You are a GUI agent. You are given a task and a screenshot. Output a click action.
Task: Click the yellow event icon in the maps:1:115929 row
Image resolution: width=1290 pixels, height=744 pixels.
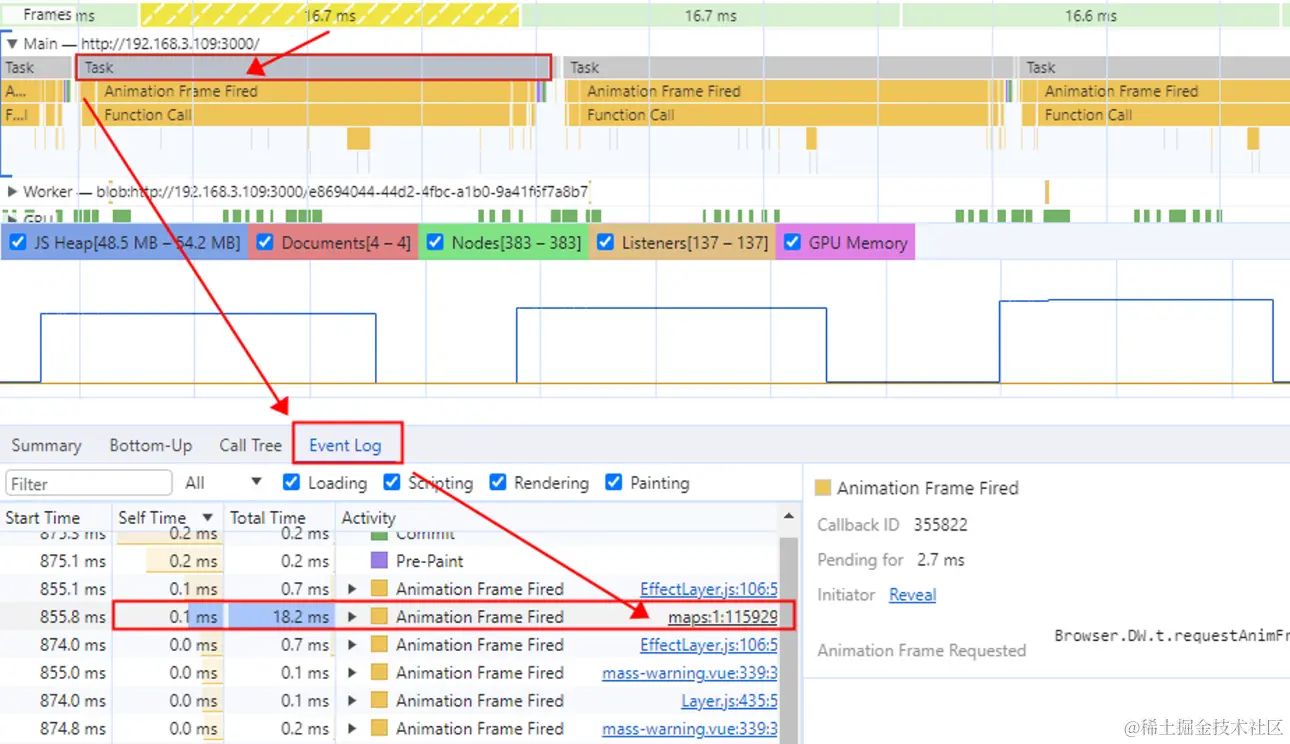click(379, 617)
